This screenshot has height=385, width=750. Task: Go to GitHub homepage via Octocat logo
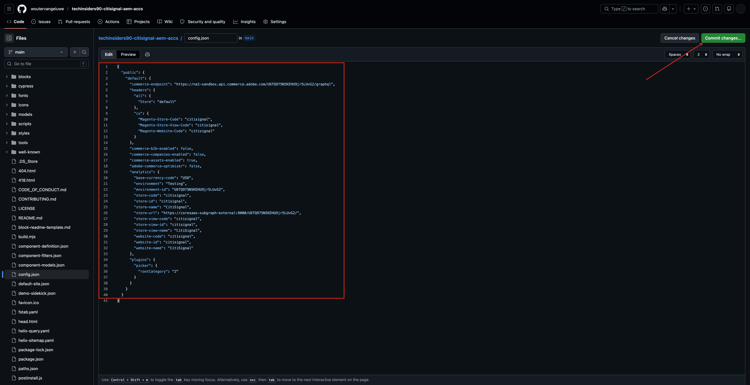[x=22, y=9]
